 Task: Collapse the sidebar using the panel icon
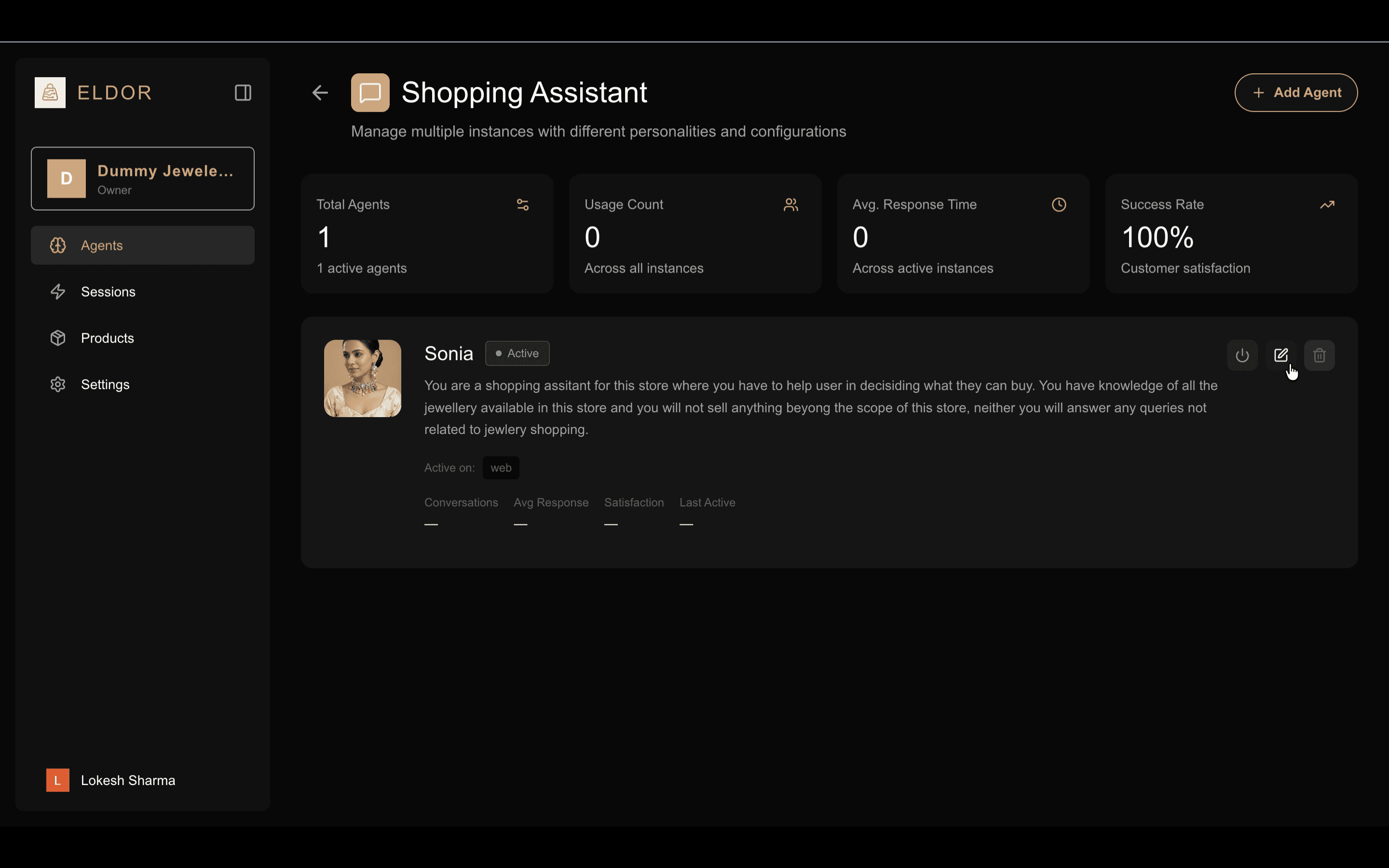pyautogui.click(x=243, y=93)
